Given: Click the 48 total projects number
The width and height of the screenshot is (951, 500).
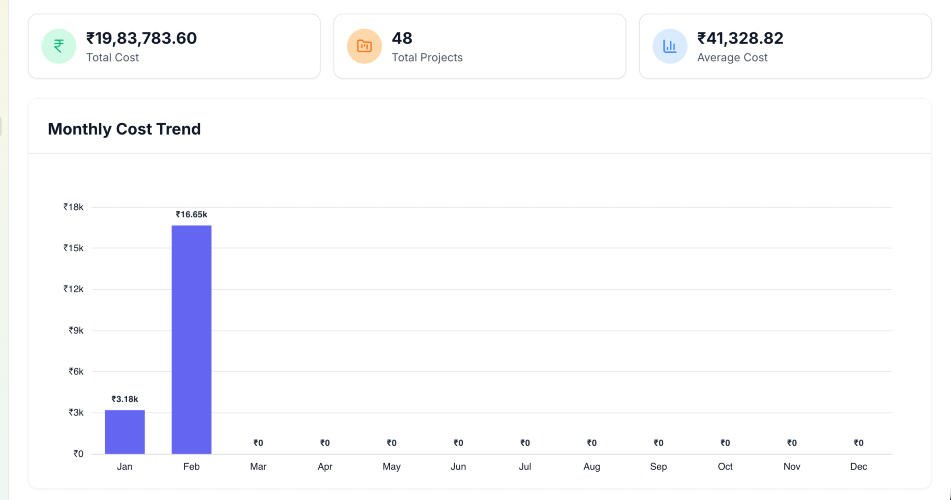Looking at the screenshot, I should 402,38.
